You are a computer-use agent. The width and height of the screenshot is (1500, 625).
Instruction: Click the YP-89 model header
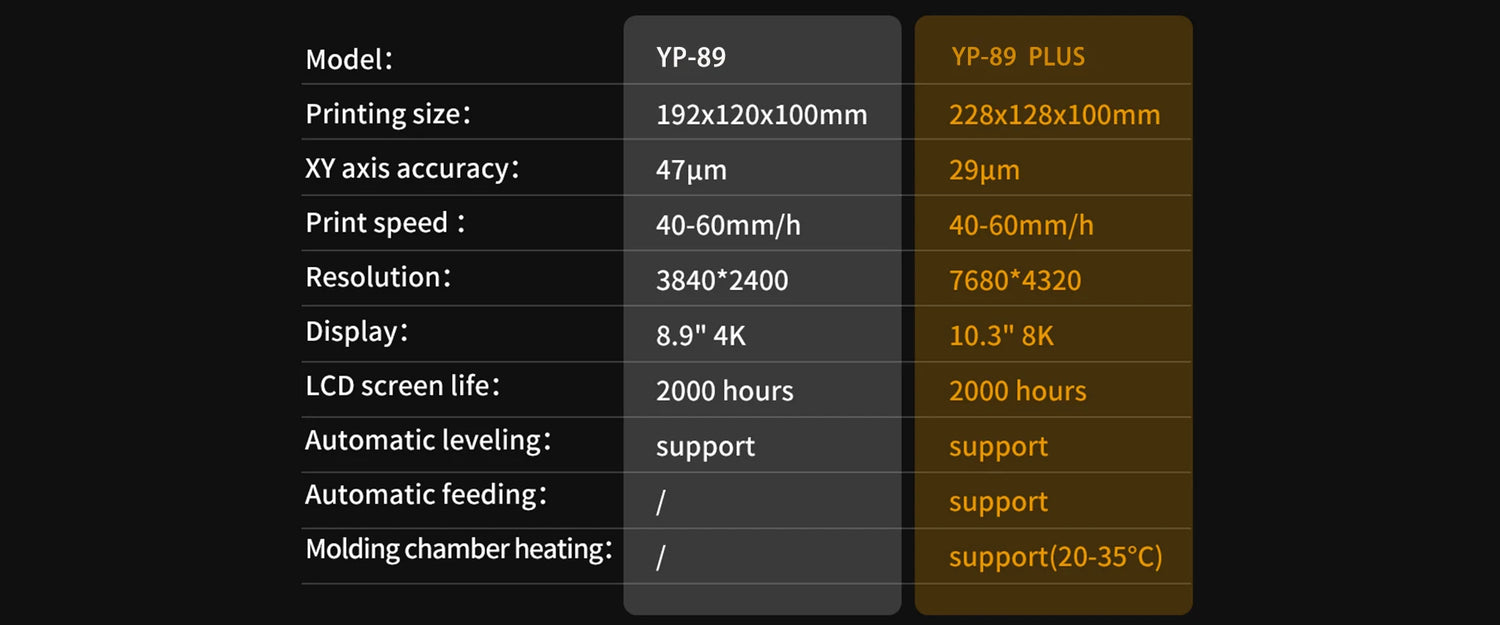click(x=691, y=57)
